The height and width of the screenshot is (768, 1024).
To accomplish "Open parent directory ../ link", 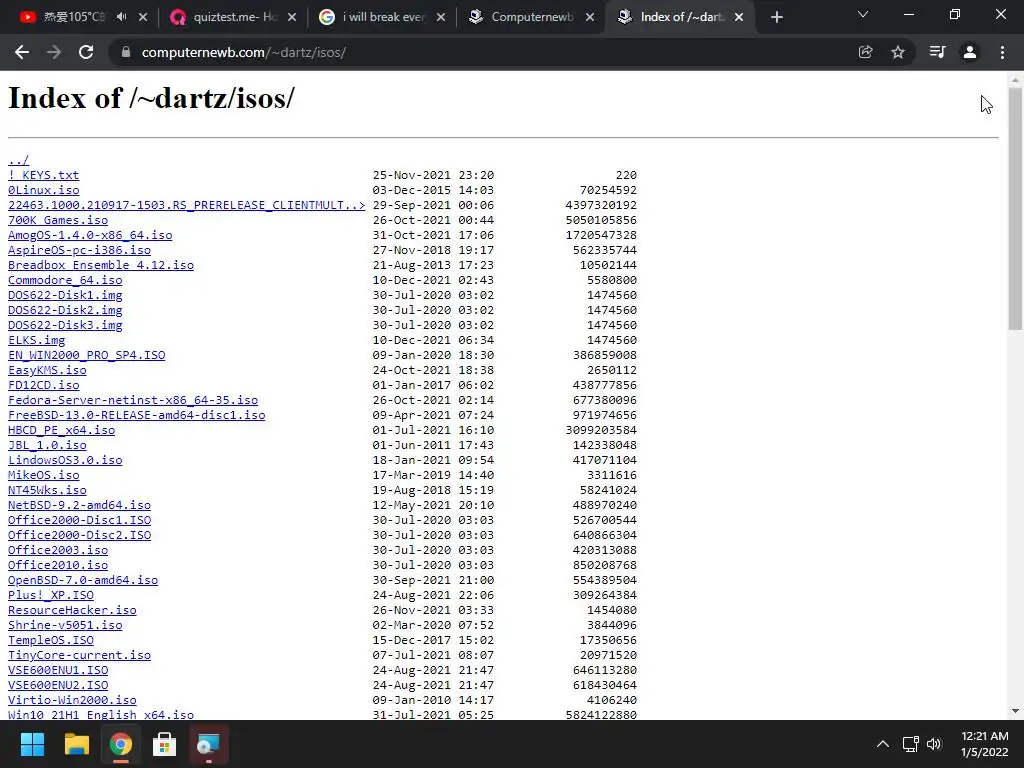I will click(x=18, y=160).
